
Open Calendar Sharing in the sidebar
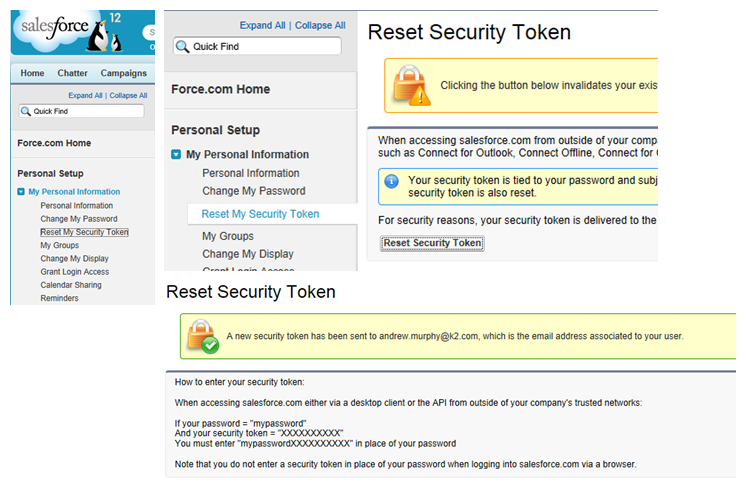(70, 285)
